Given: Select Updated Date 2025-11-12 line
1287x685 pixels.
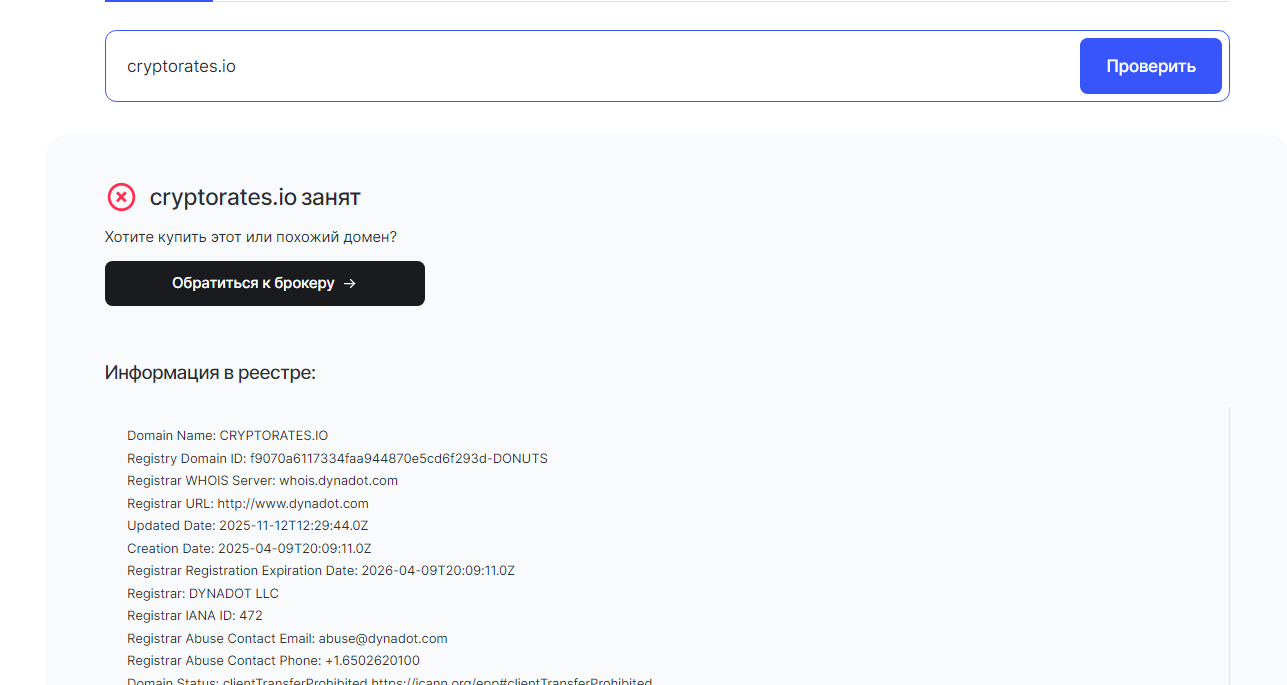Looking at the screenshot, I should pyautogui.click(x=248, y=526).
